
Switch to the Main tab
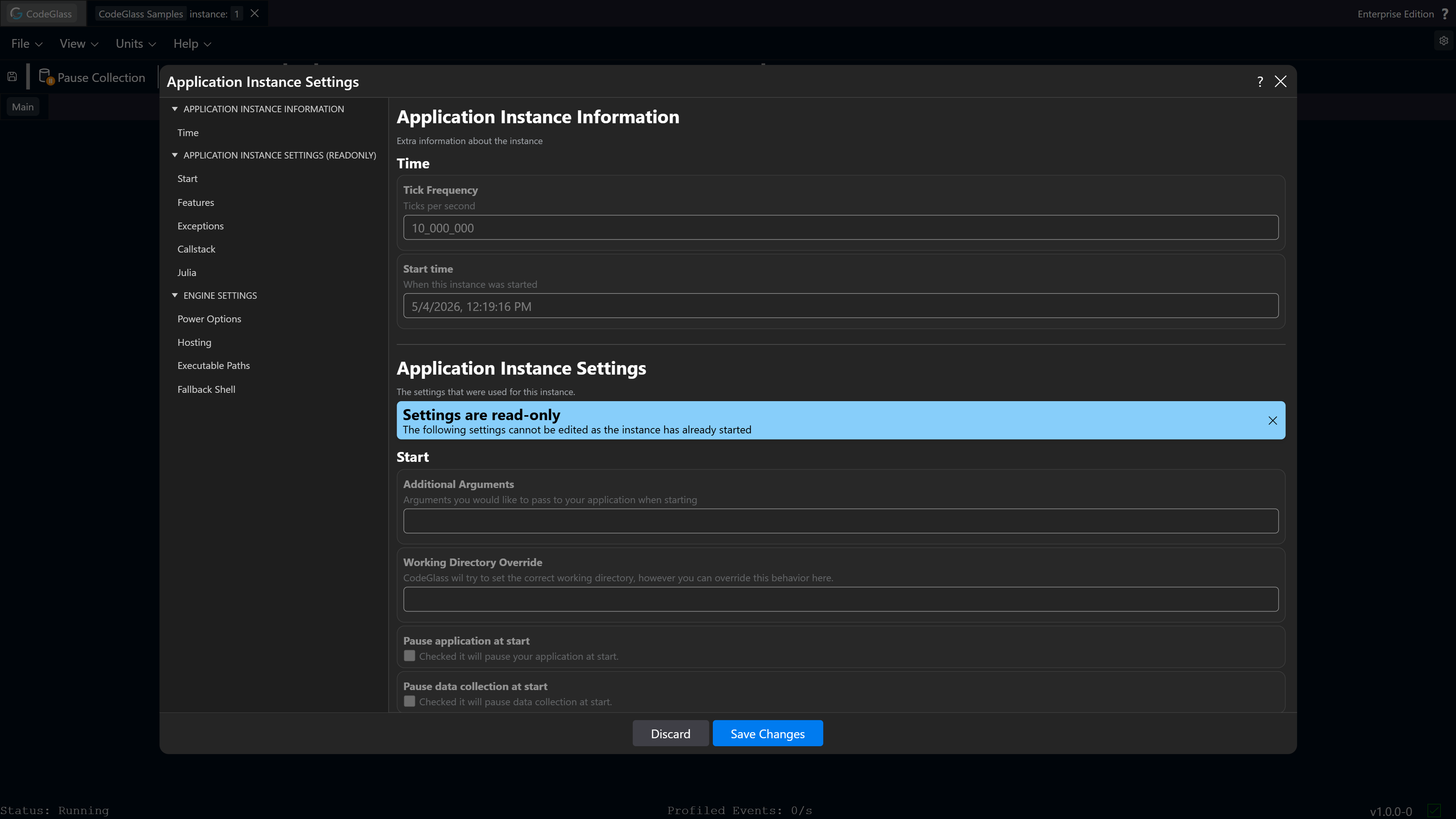[x=23, y=107]
